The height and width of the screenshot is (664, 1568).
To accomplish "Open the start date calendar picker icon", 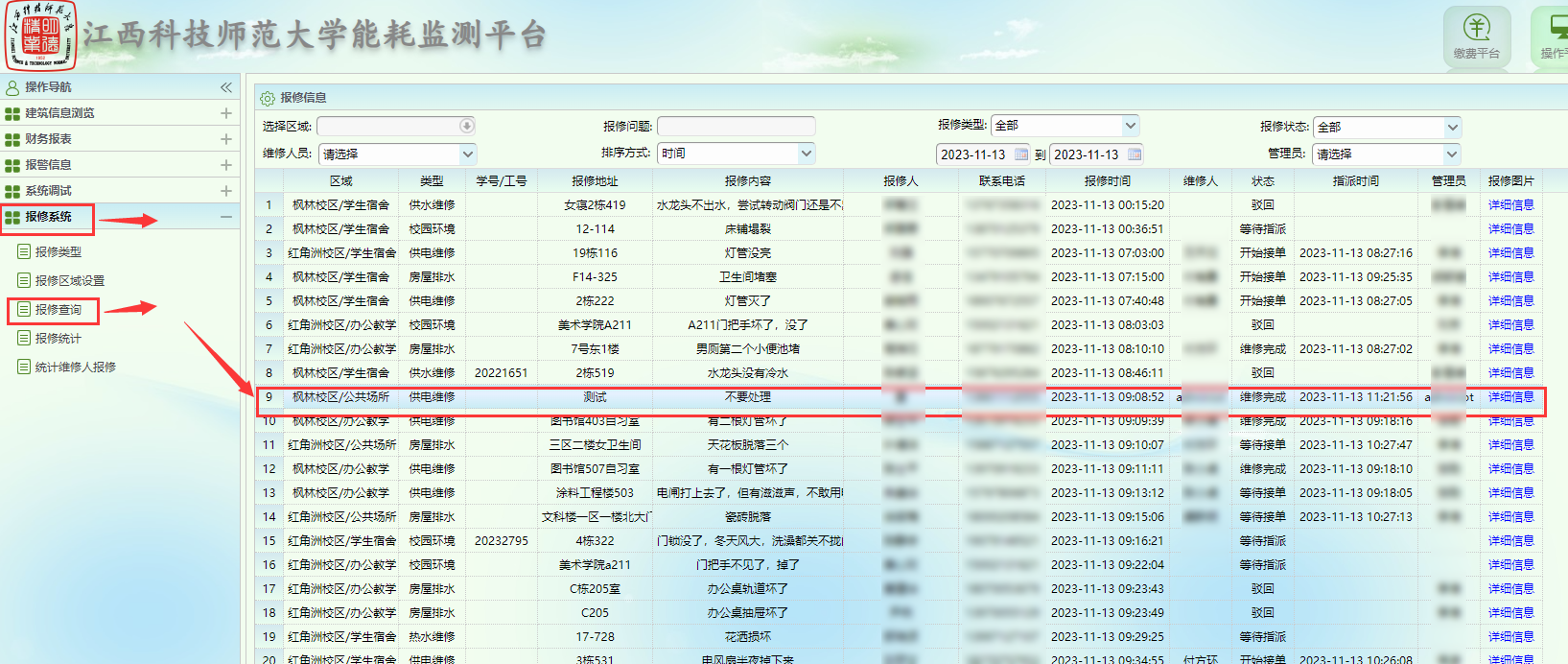I will (1020, 154).
